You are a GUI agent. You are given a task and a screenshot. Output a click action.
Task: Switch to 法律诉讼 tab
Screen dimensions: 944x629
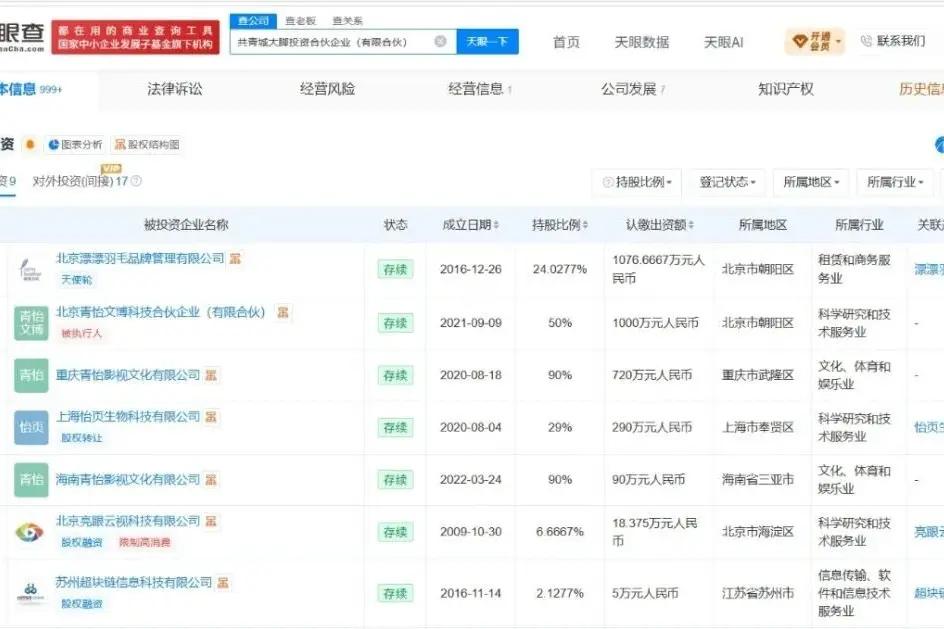coord(175,89)
